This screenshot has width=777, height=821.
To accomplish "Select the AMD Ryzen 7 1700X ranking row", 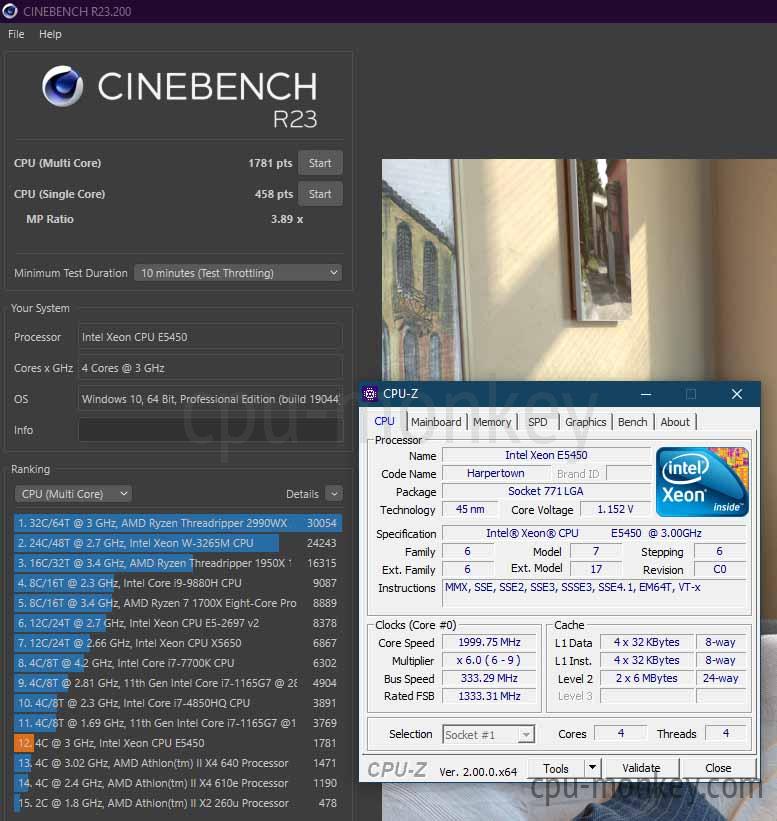I will tap(178, 603).
